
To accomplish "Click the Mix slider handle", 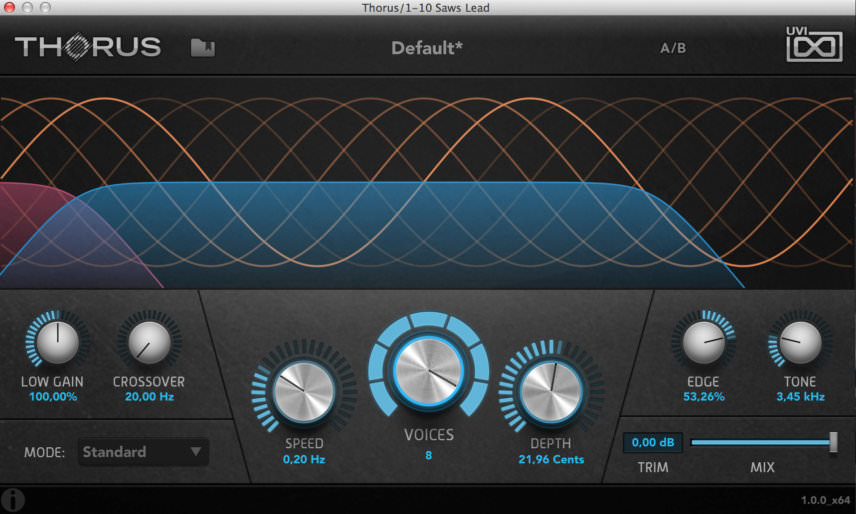I will [833, 441].
